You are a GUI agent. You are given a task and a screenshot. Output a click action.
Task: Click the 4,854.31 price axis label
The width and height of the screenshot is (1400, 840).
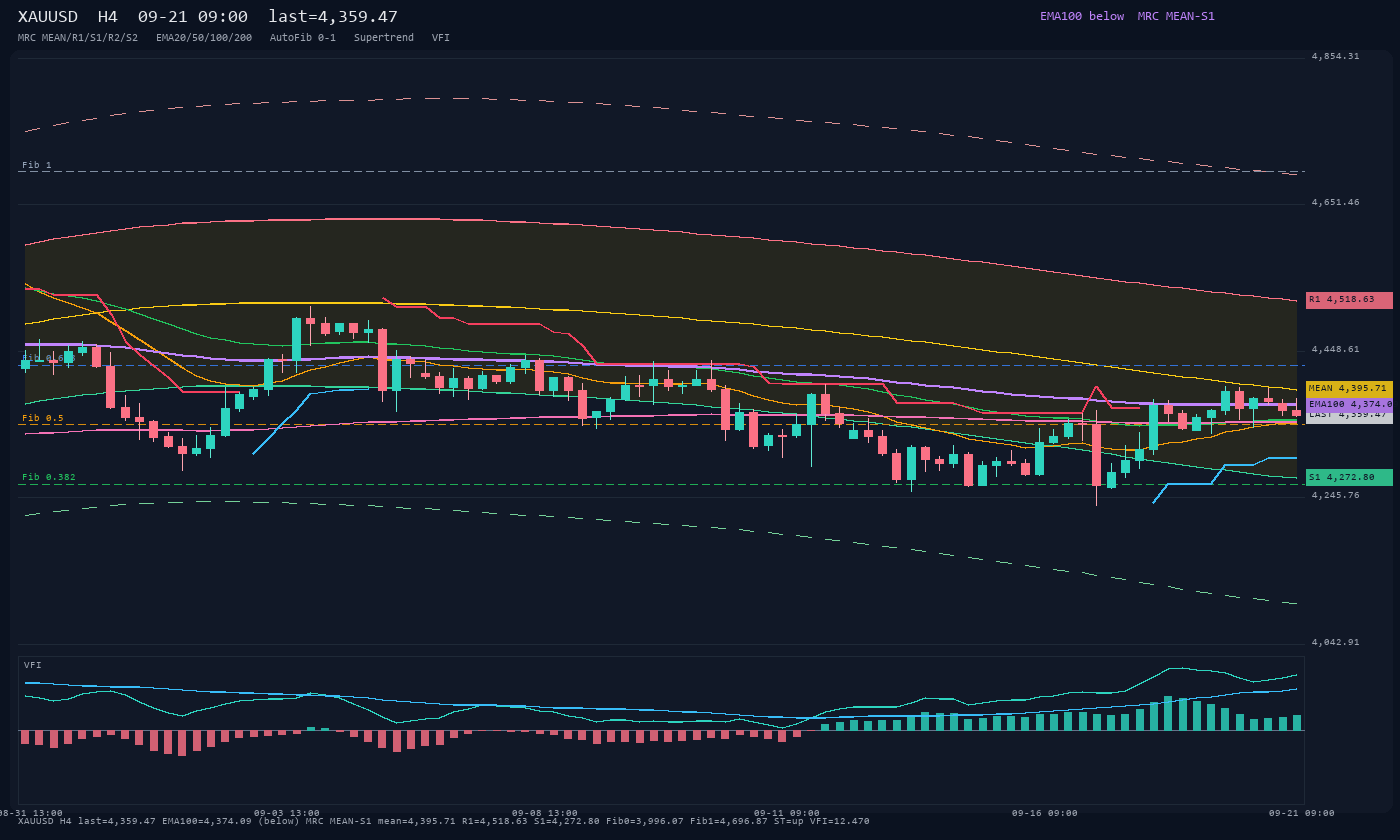pos(1335,57)
